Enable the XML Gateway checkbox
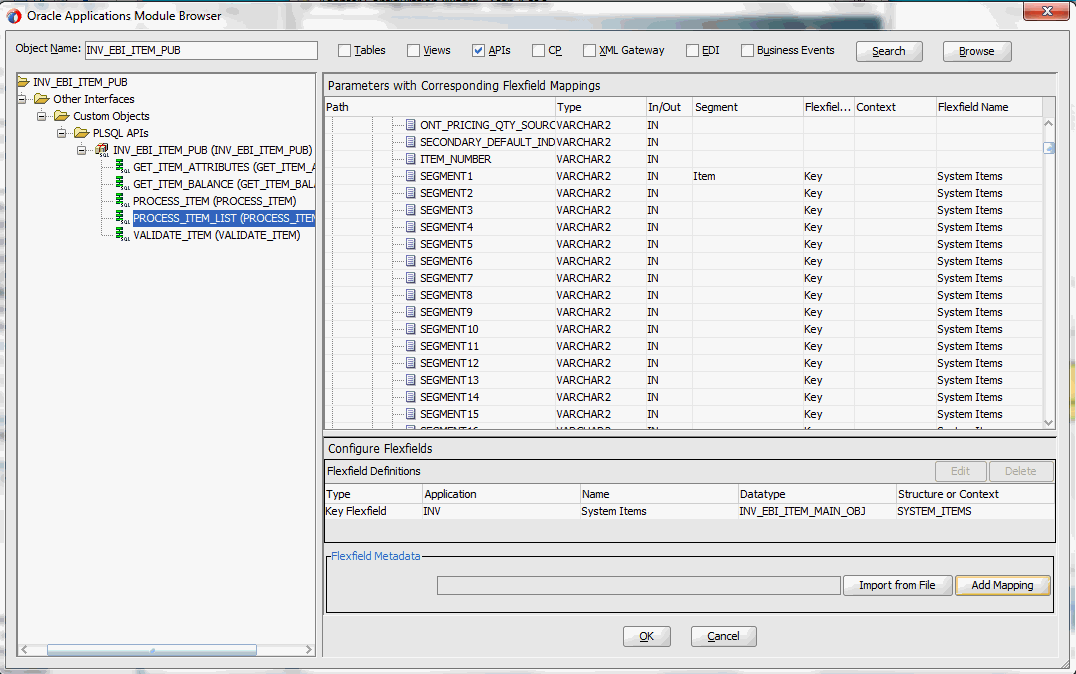1076x674 pixels. pyautogui.click(x=589, y=51)
